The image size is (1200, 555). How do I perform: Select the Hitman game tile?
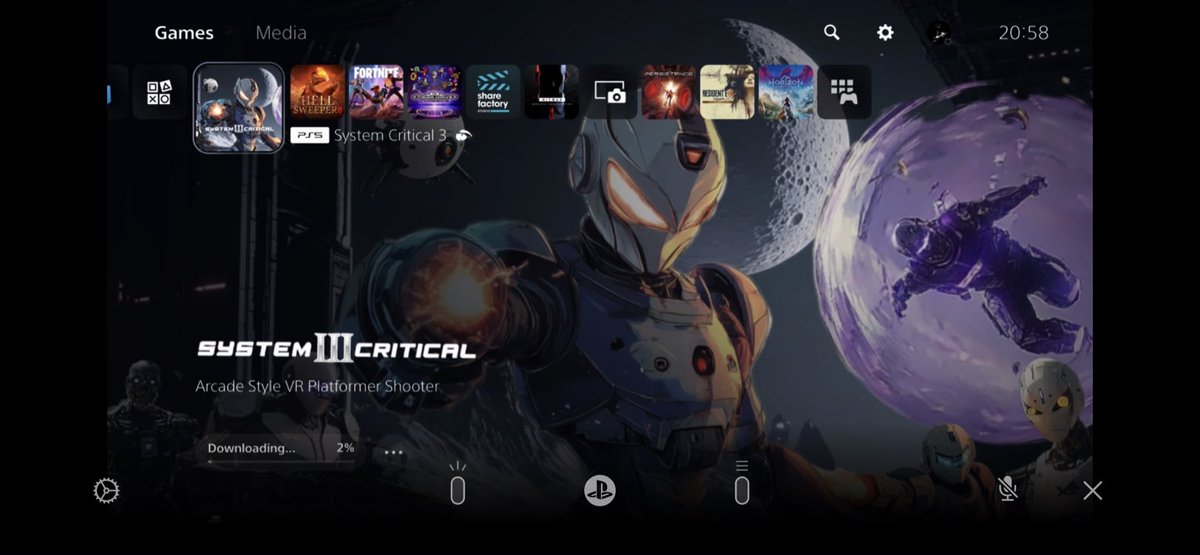click(x=551, y=92)
